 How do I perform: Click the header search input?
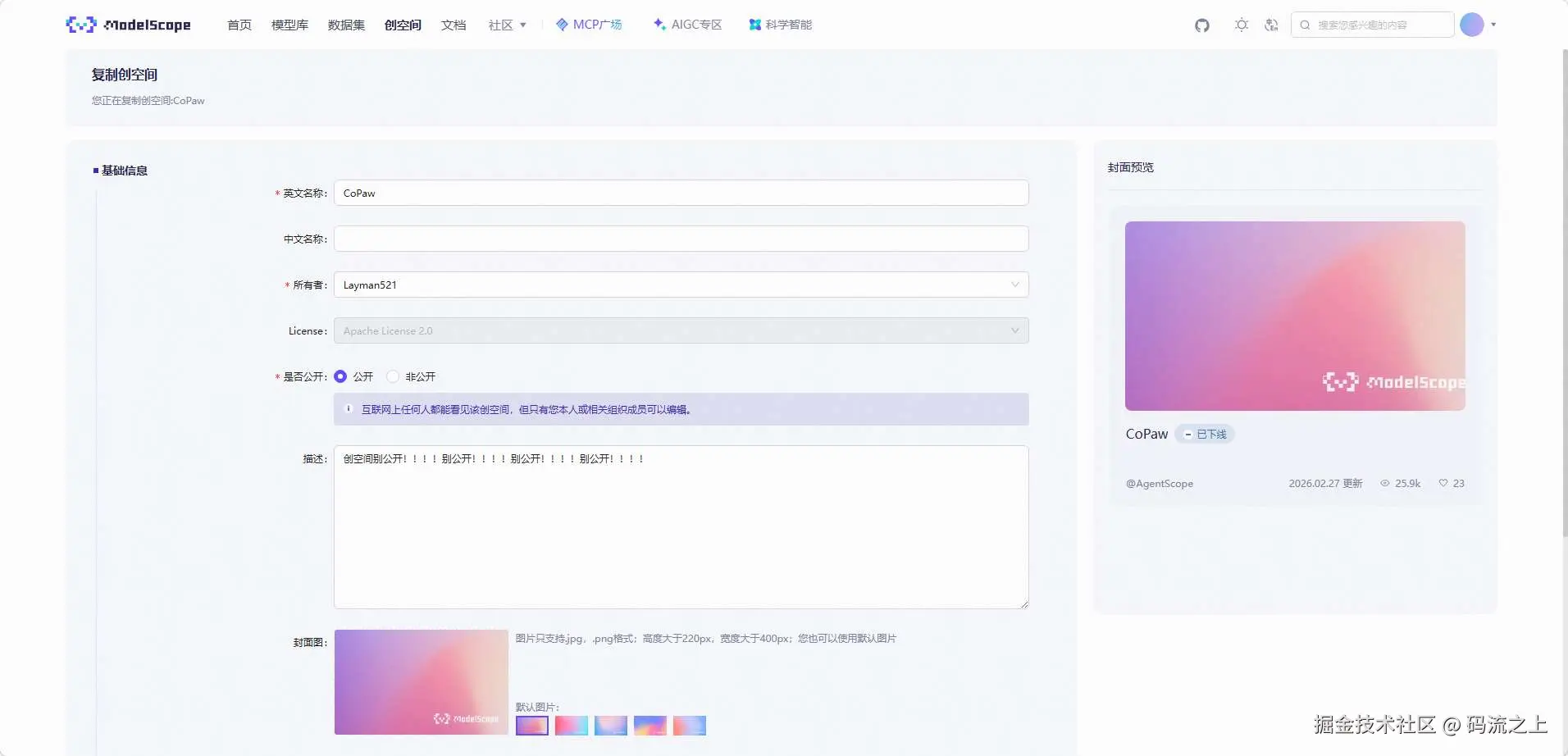[1373, 25]
